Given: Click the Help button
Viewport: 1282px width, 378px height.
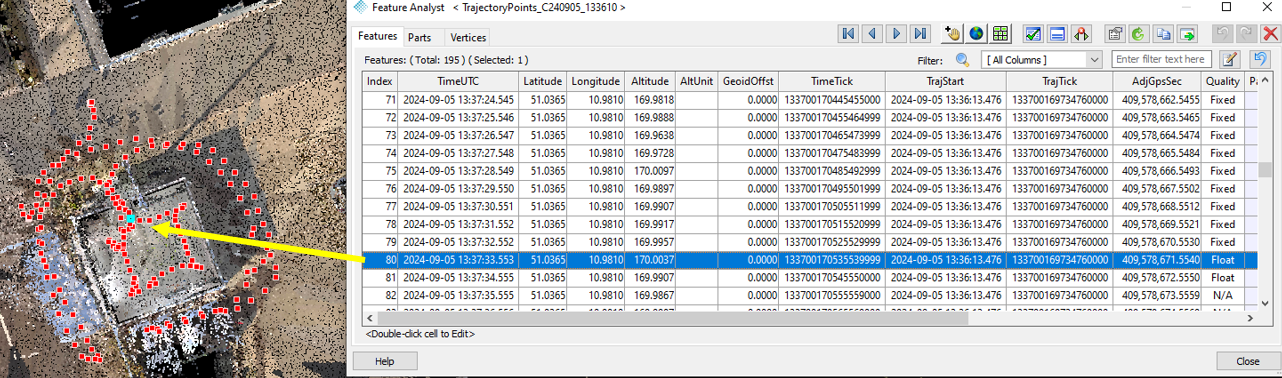Looking at the screenshot, I should tap(384, 361).
